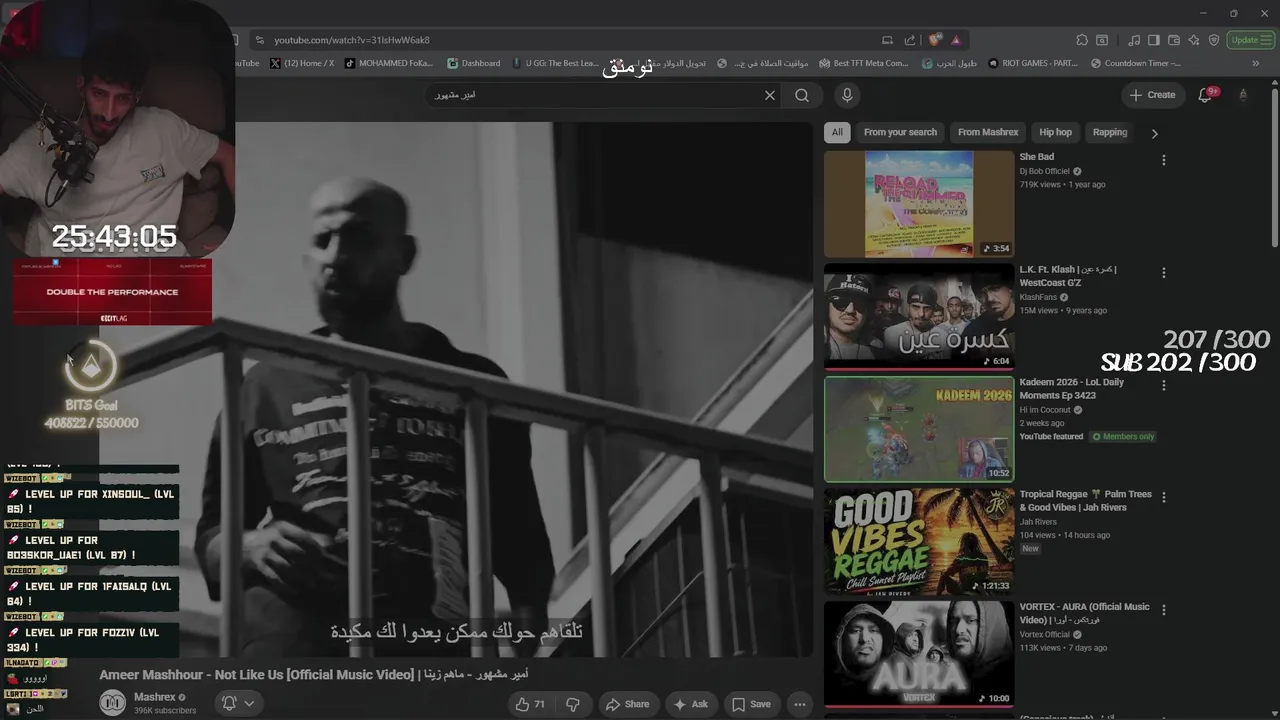Visit the Jah Rivers channel
This screenshot has height=720, width=1280.
pos(1038,522)
